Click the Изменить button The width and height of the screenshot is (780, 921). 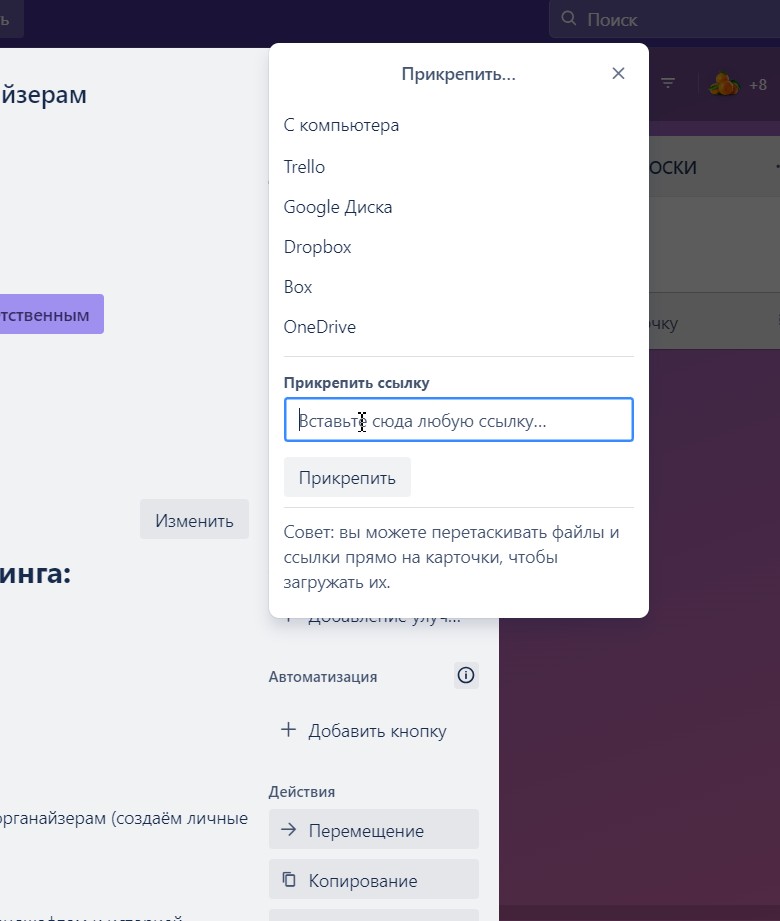[194, 519]
